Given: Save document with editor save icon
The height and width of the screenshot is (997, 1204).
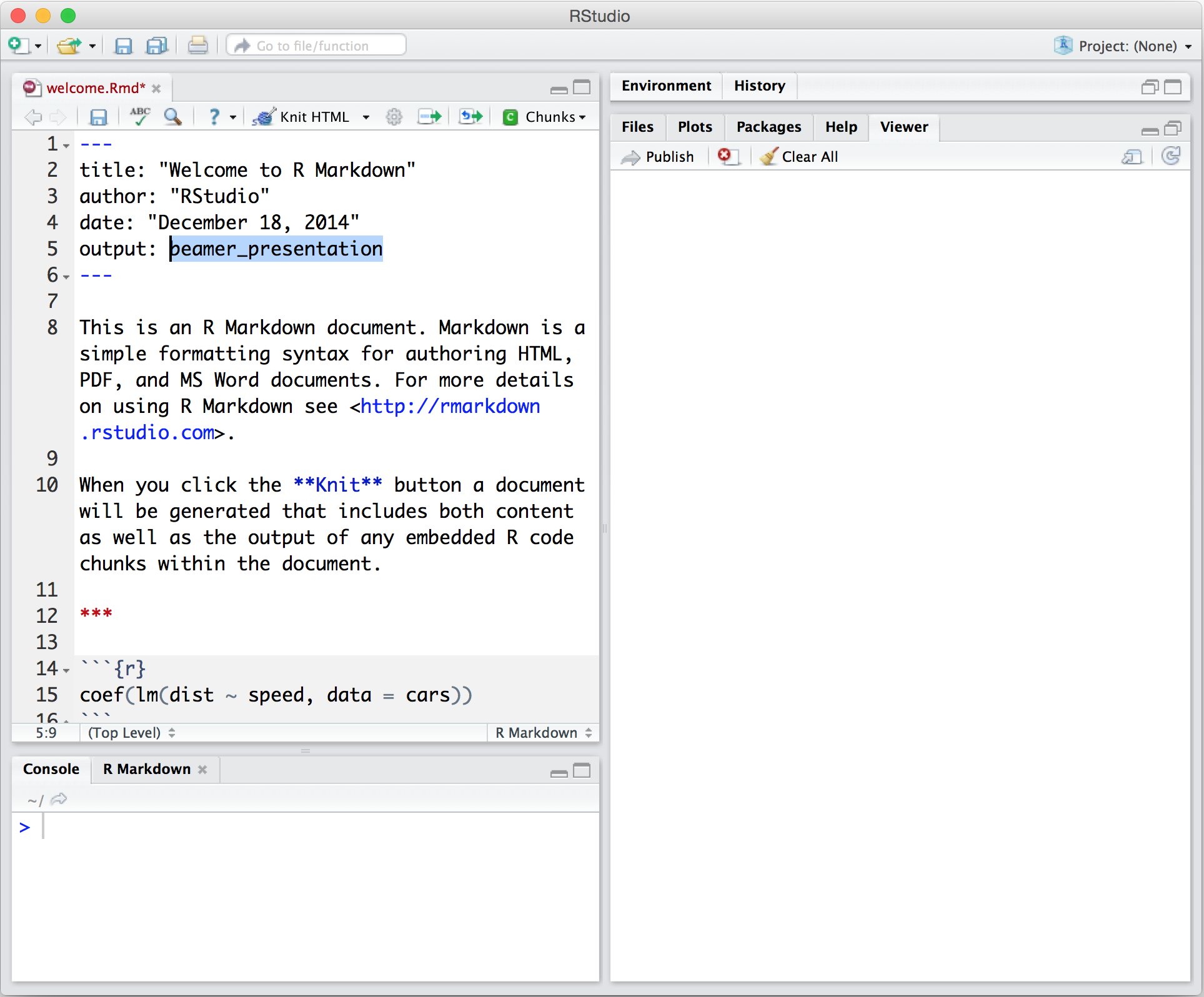Looking at the screenshot, I should click(99, 117).
